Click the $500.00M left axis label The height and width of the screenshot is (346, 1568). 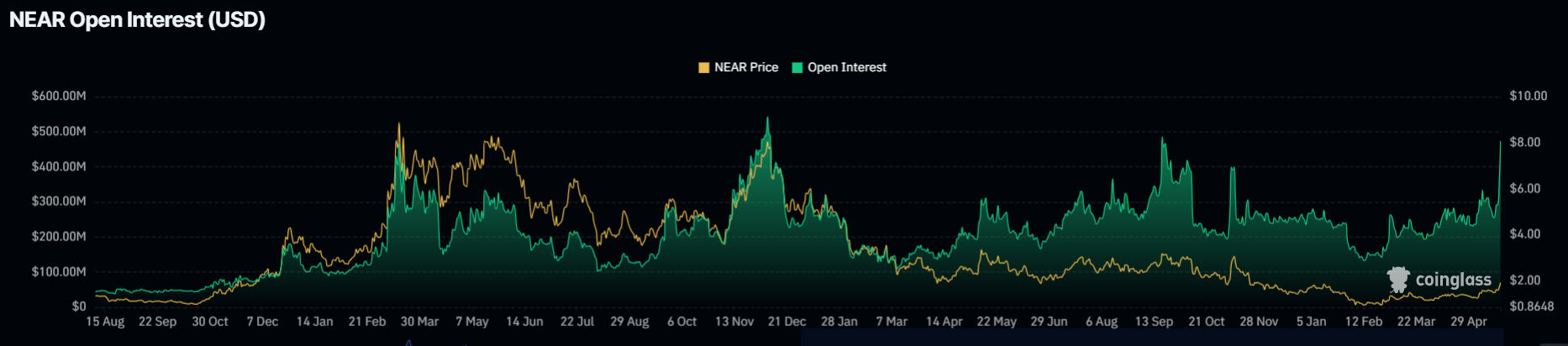(59, 131)
